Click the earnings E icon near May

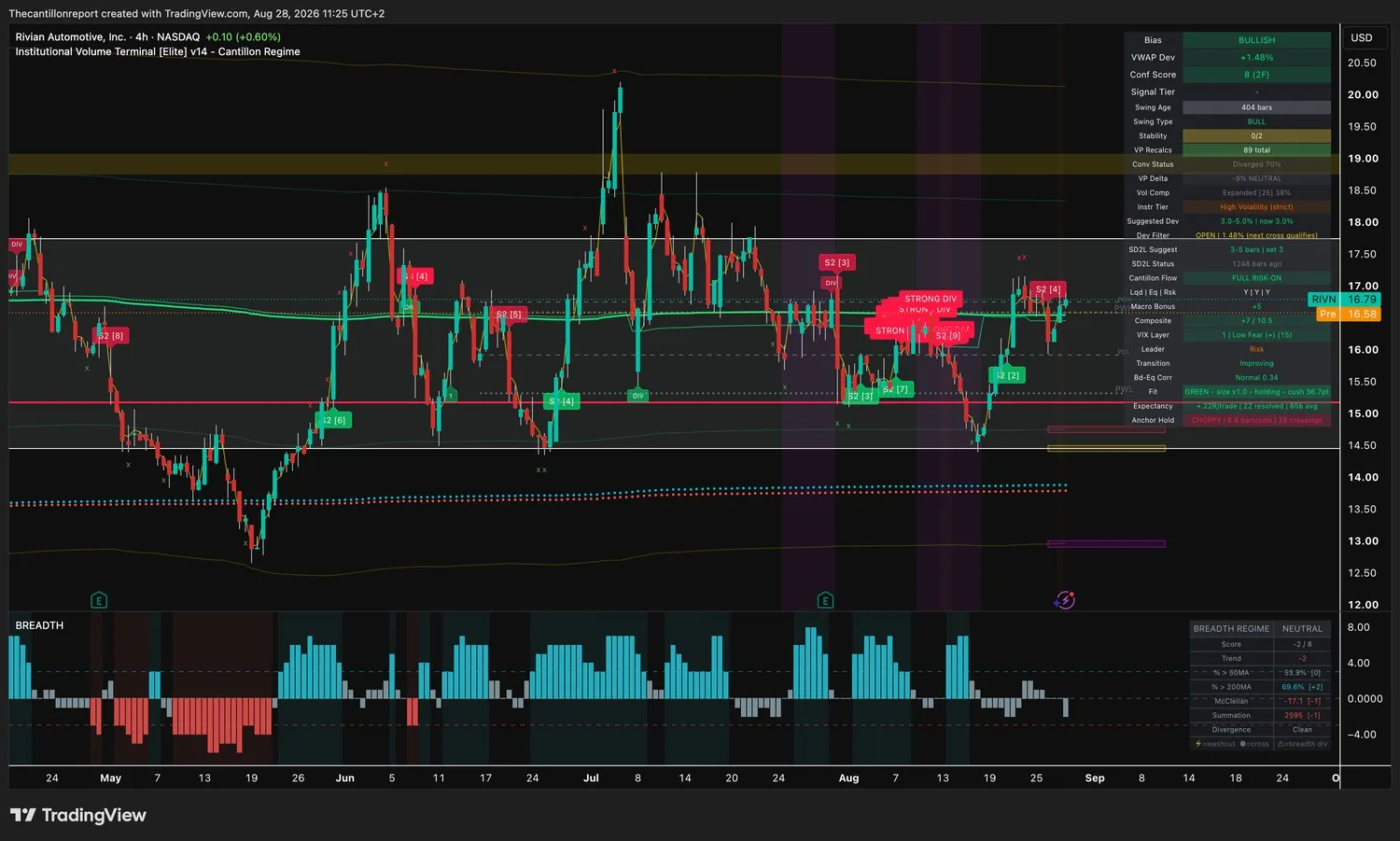point(99,600)
